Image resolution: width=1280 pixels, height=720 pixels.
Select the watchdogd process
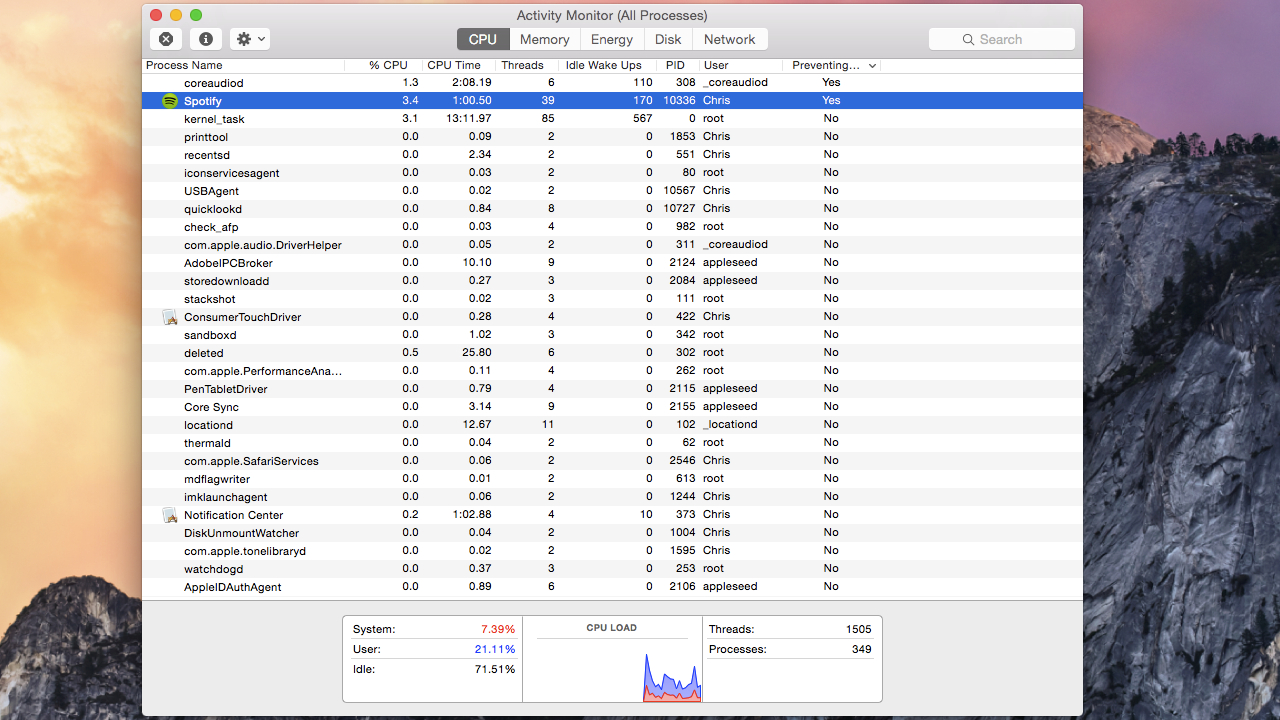[x=214, y=569]
